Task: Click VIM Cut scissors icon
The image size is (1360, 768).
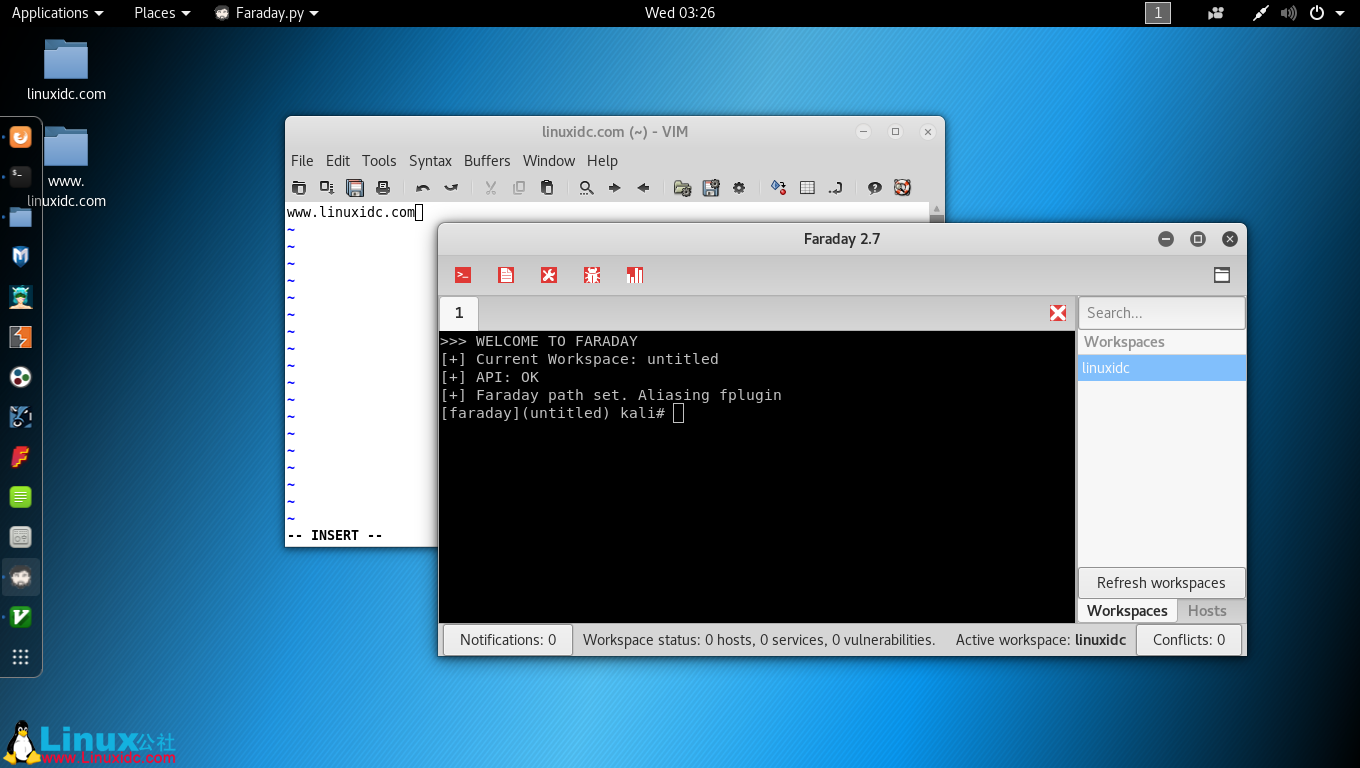Action: click(491, 187)
